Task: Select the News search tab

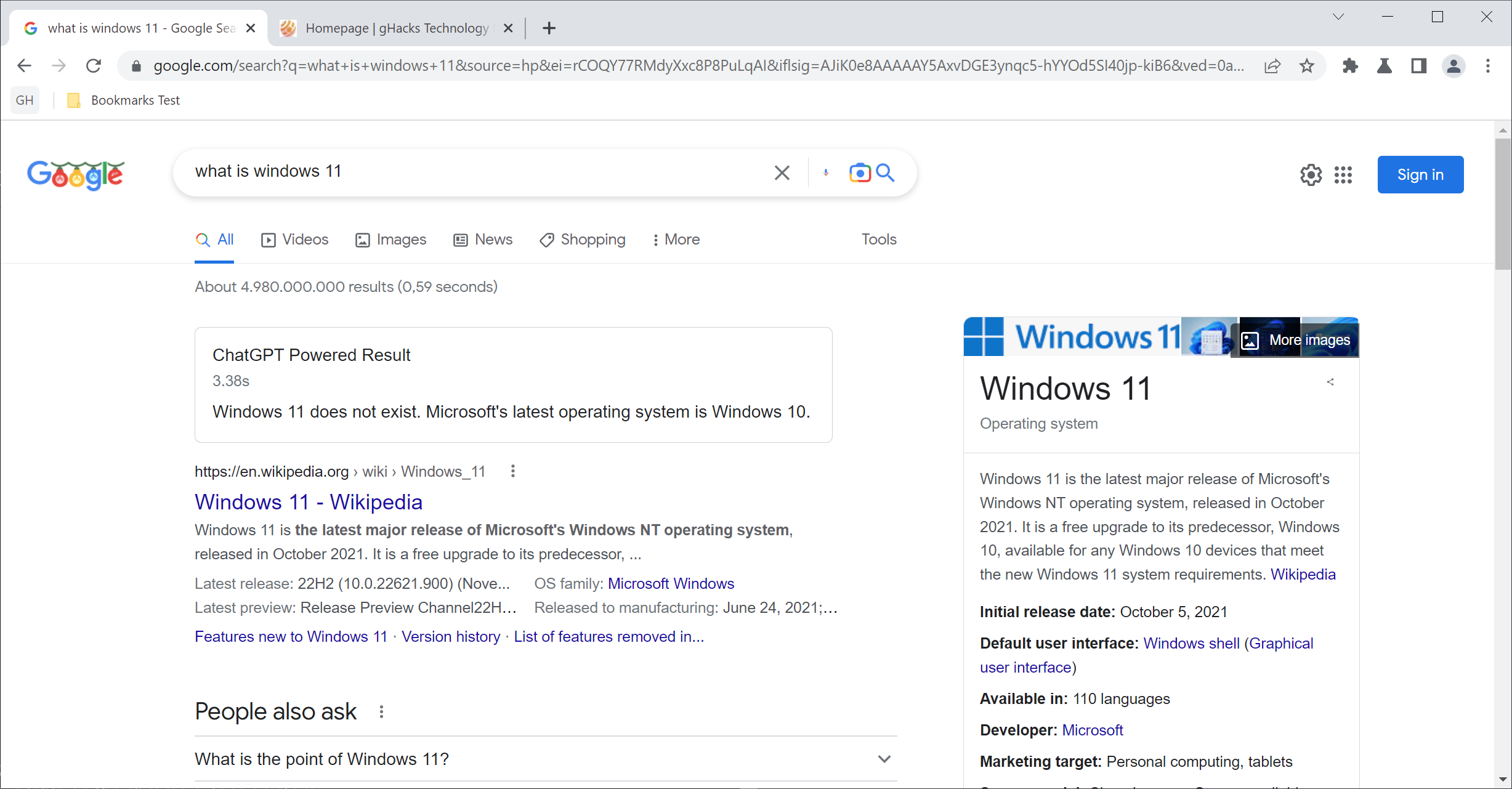Action: click(x=493, y=239)
